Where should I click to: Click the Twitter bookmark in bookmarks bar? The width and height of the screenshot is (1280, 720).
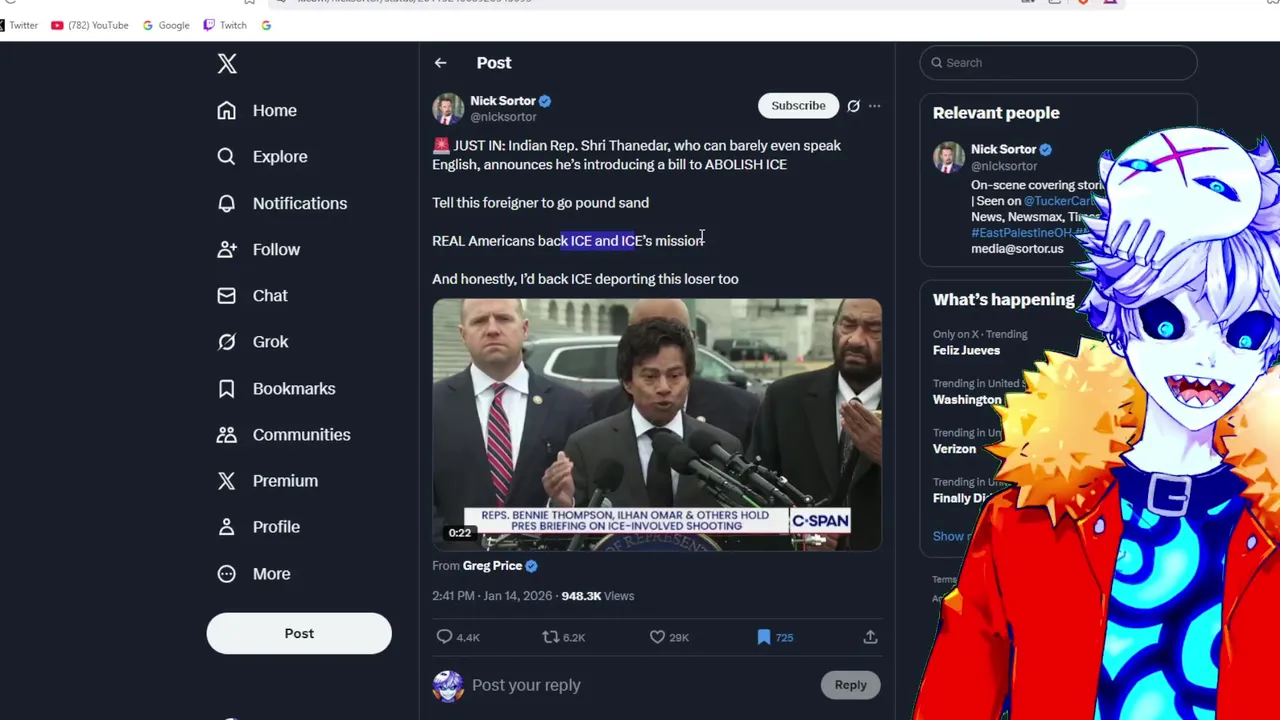[19, 25]
